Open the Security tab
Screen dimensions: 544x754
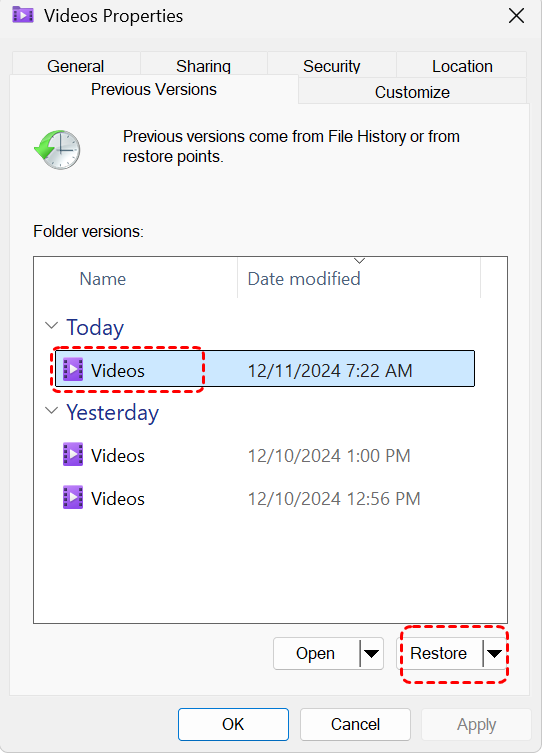[331, 65]
